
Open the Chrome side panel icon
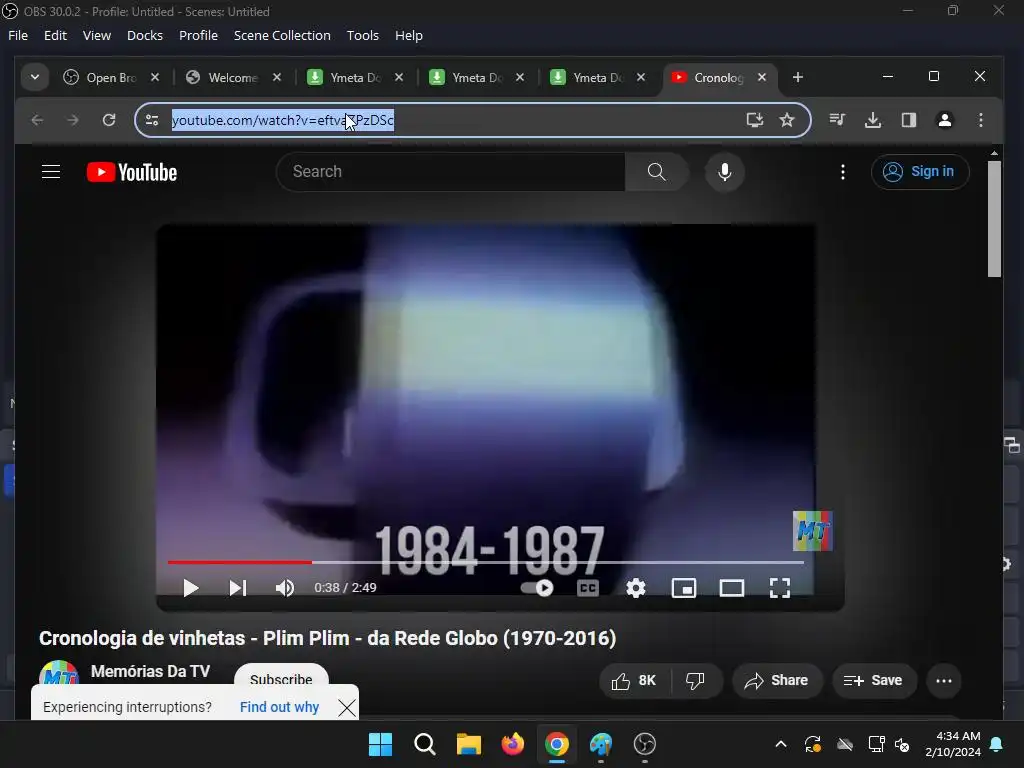(x=908, y=120)
